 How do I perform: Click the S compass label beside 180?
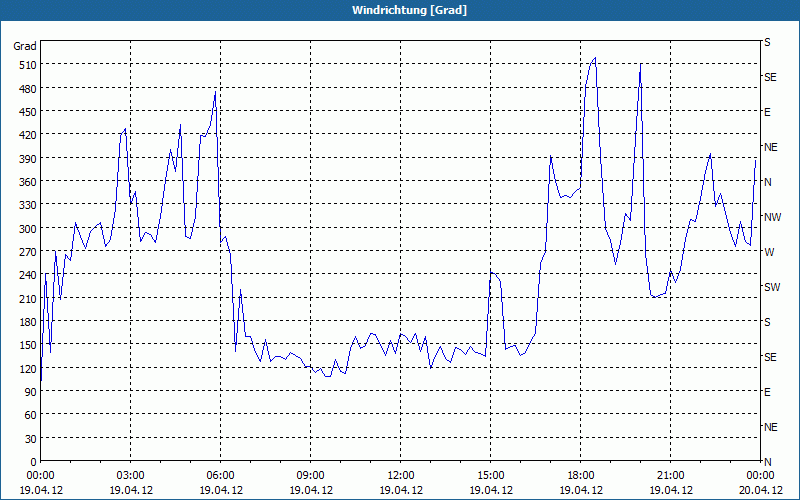(767, 322)
